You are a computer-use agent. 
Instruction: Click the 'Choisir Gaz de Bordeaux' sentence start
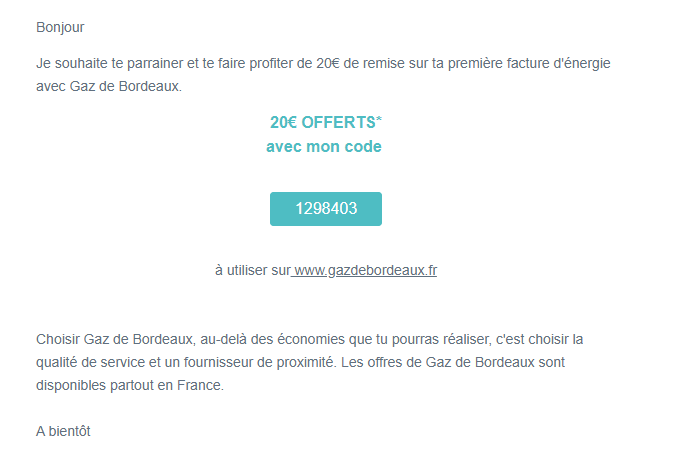[x=116, y=339]
